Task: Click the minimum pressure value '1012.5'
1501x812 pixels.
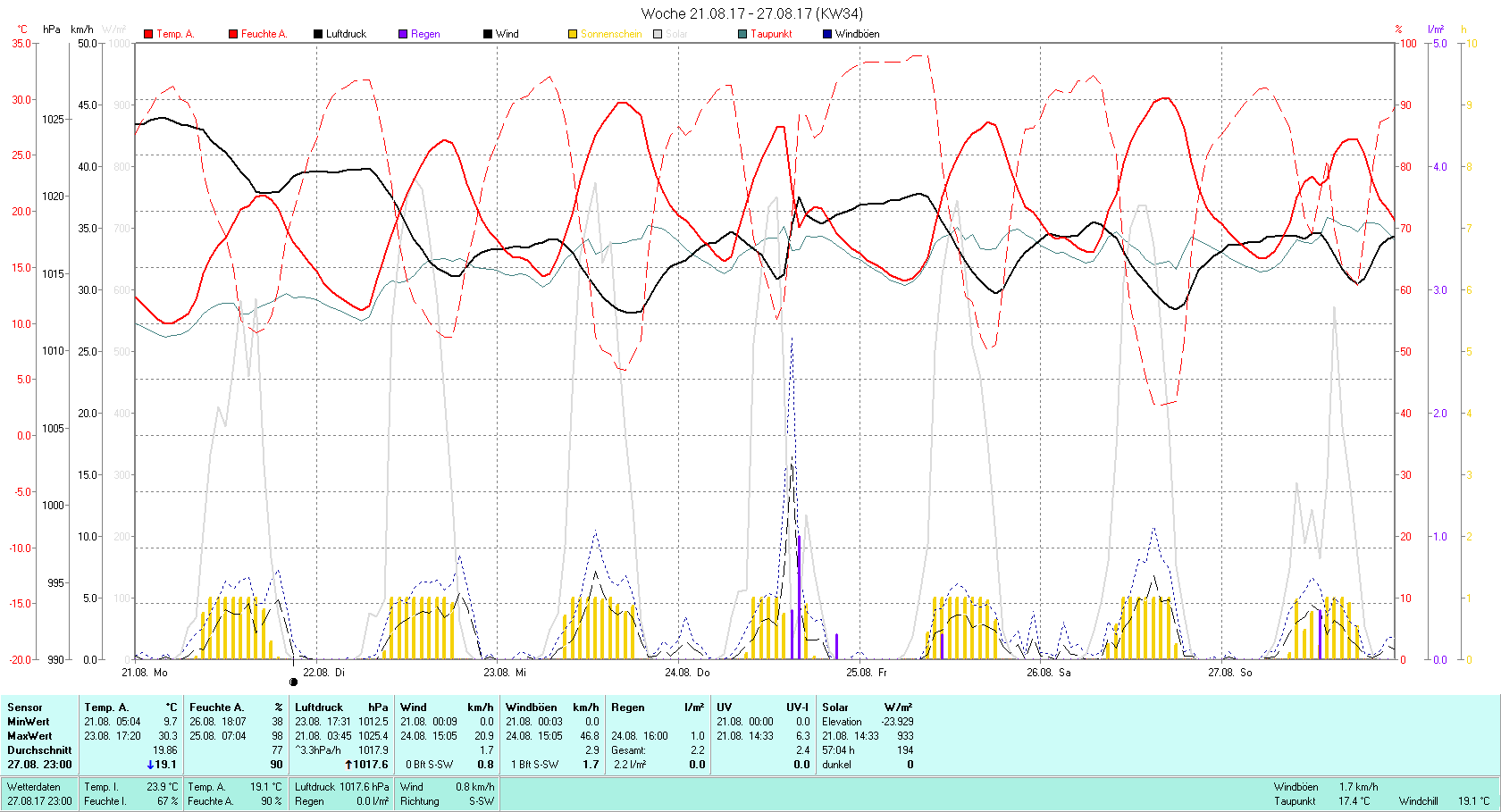Action: point(373,722)
